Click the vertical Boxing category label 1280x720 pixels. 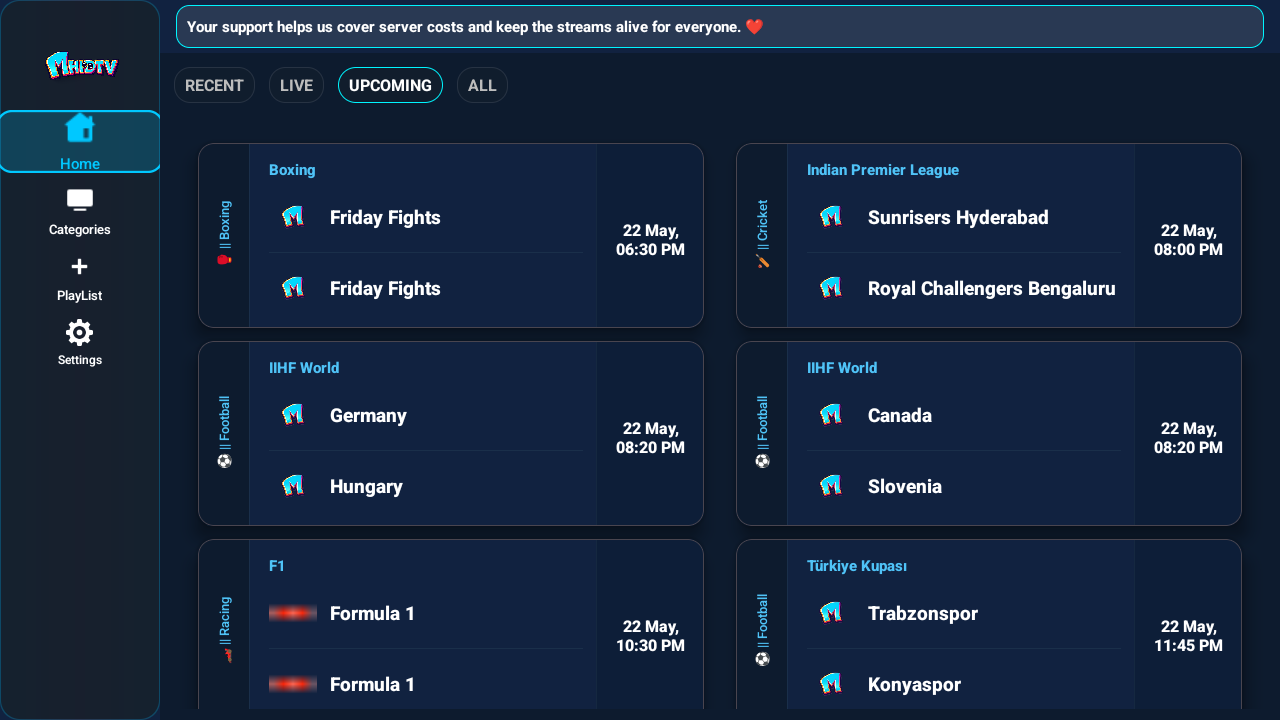225,225
